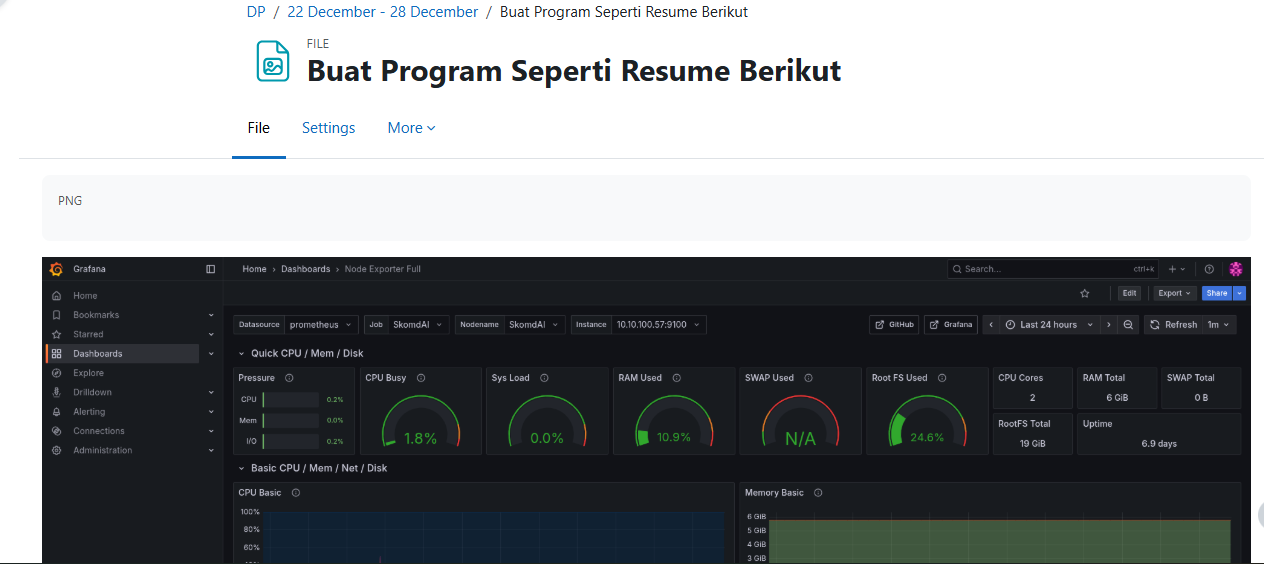Screen dimensions: 1264x564
Task: Open the Instance 10.10.100.57:9100 dropdown
Action: point(659,325)
